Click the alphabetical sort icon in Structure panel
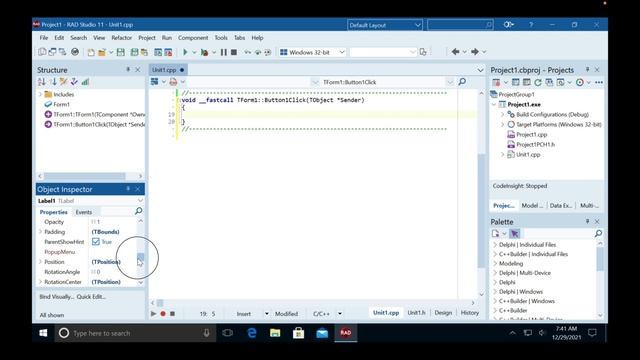This screenshot has height=360, width=640. tap(42, 82)
